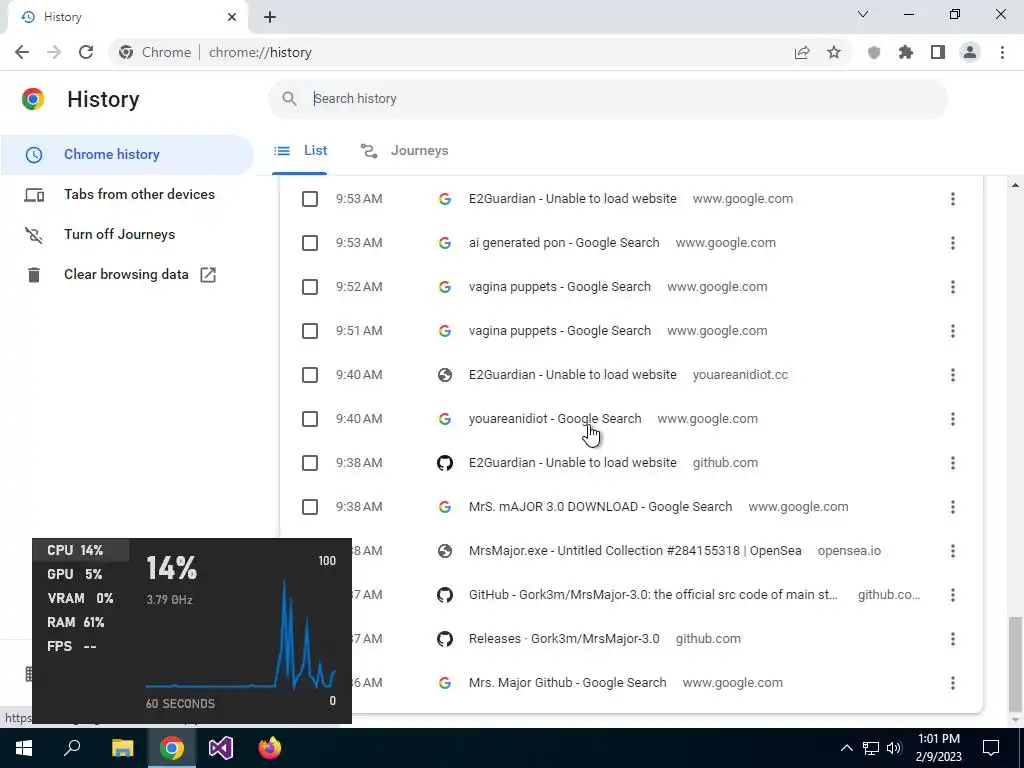Screen dimensions: 1024x768
Task: Select CPU 14% in performance overlay
Action: point(80,551)
